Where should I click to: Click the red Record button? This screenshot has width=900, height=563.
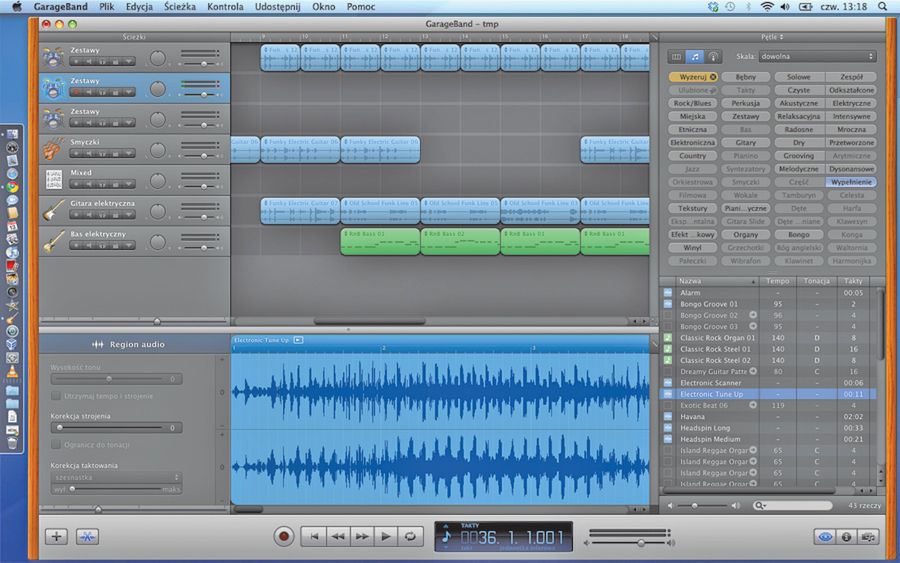[284, 536]
